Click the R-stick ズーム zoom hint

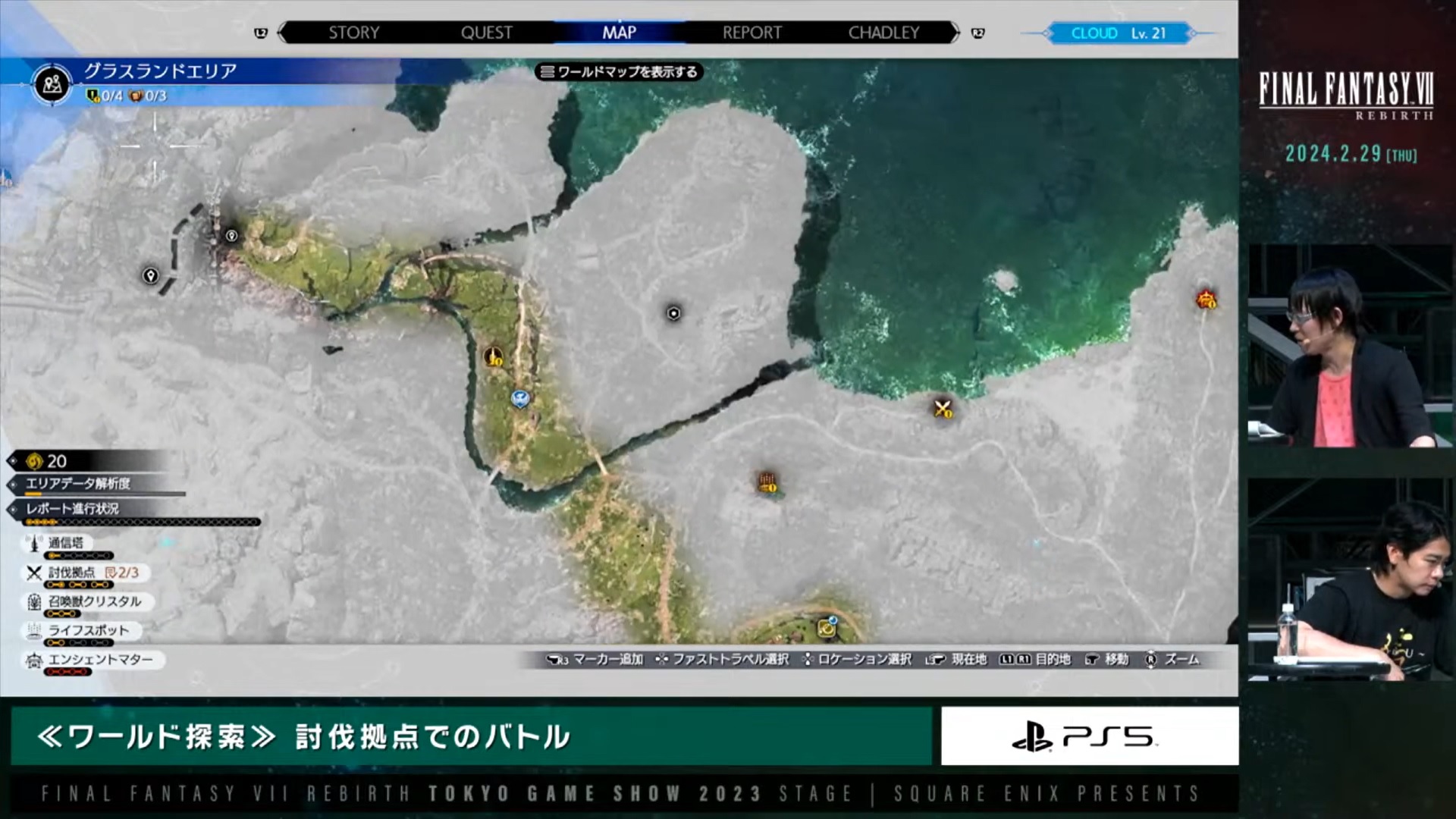click(1172, 659)
